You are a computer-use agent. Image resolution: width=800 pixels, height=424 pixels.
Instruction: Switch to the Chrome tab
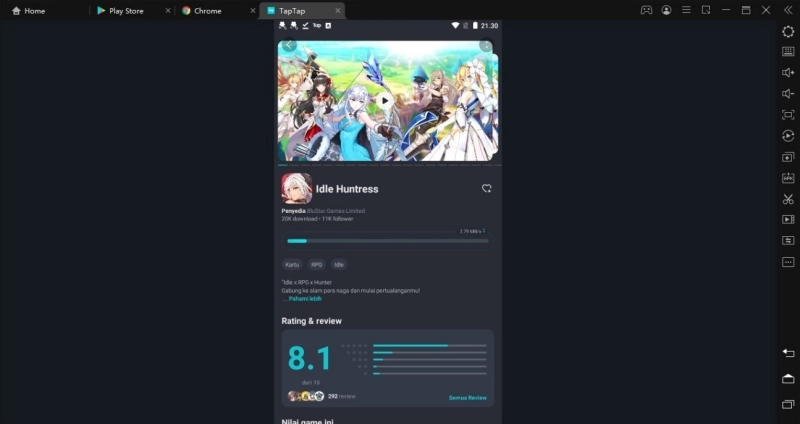click(202, 11)
